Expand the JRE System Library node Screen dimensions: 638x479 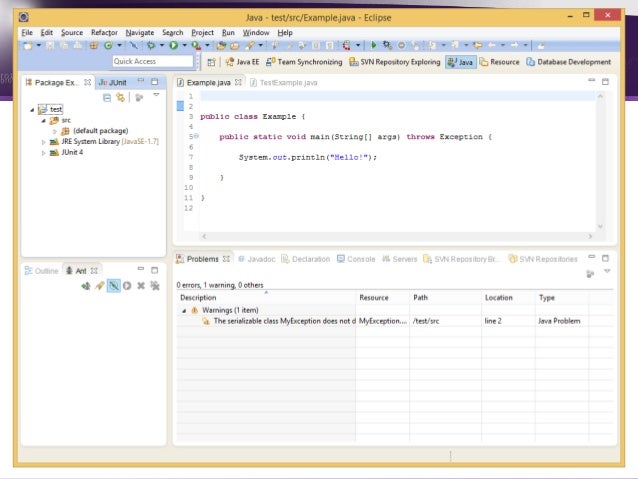pos(43,142)
